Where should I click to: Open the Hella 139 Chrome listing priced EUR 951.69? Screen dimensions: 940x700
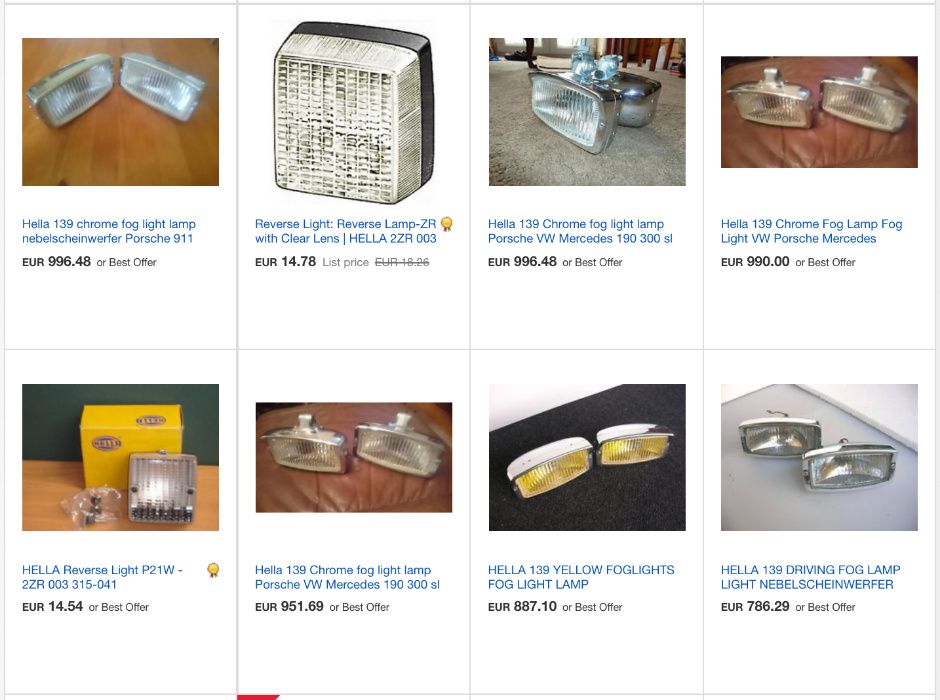coord(347,577)
